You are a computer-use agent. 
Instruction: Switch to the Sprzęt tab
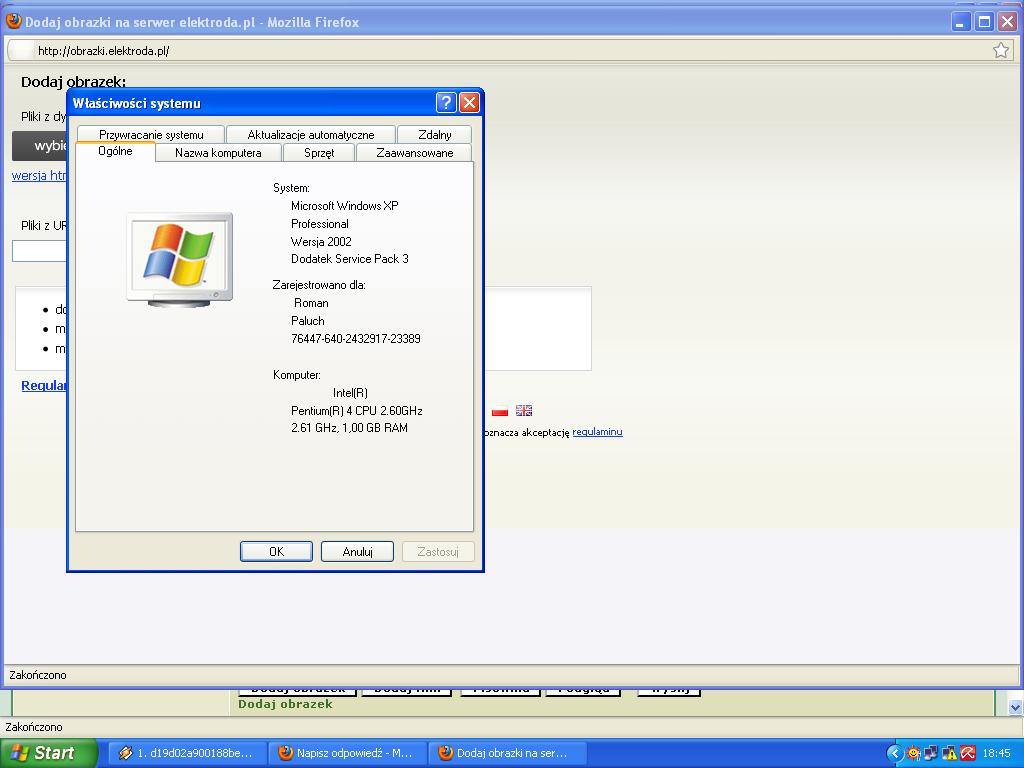pos(319,153)
